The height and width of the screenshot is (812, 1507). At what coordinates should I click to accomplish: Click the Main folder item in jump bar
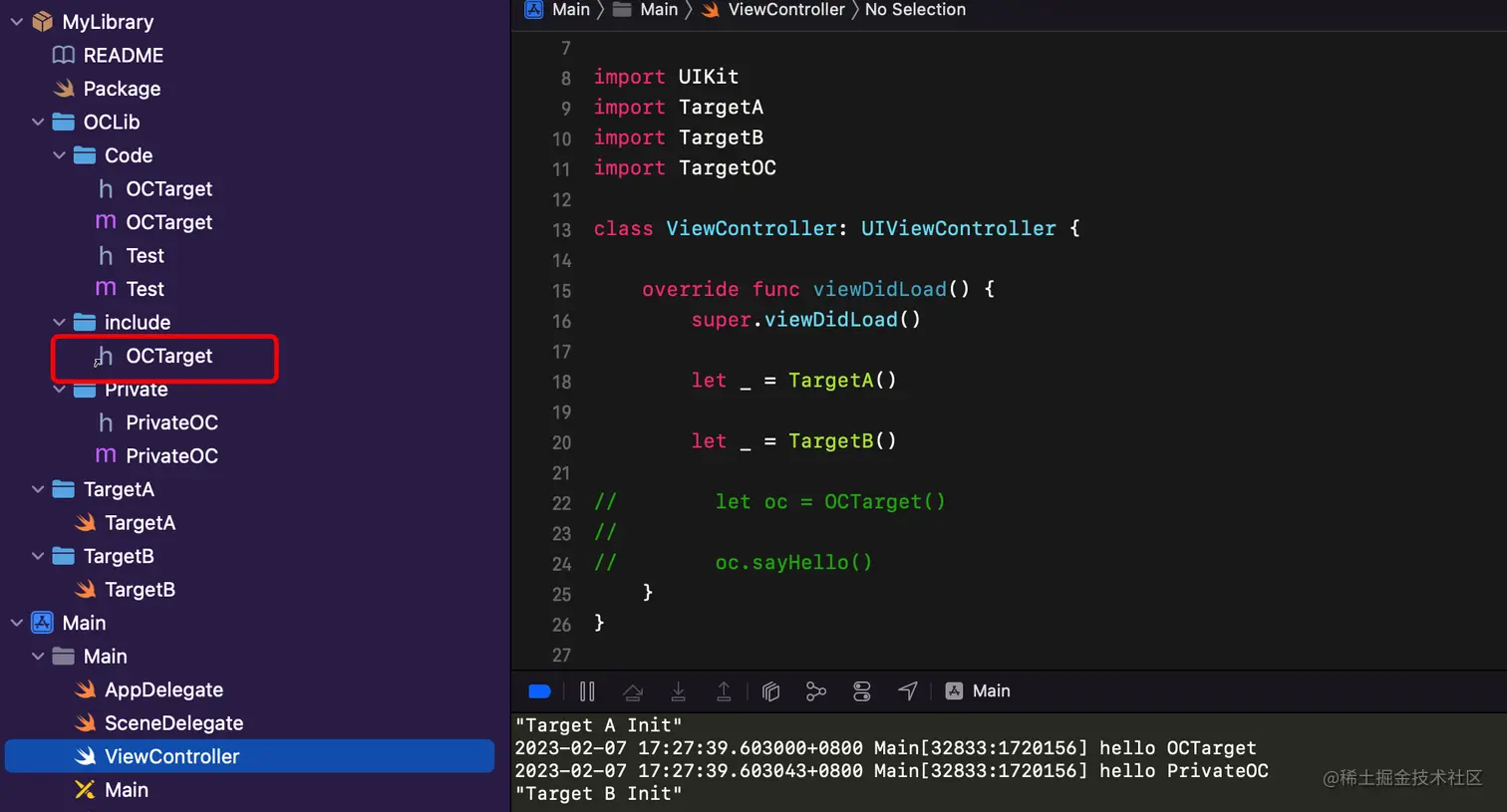click(x=645, y=10)
